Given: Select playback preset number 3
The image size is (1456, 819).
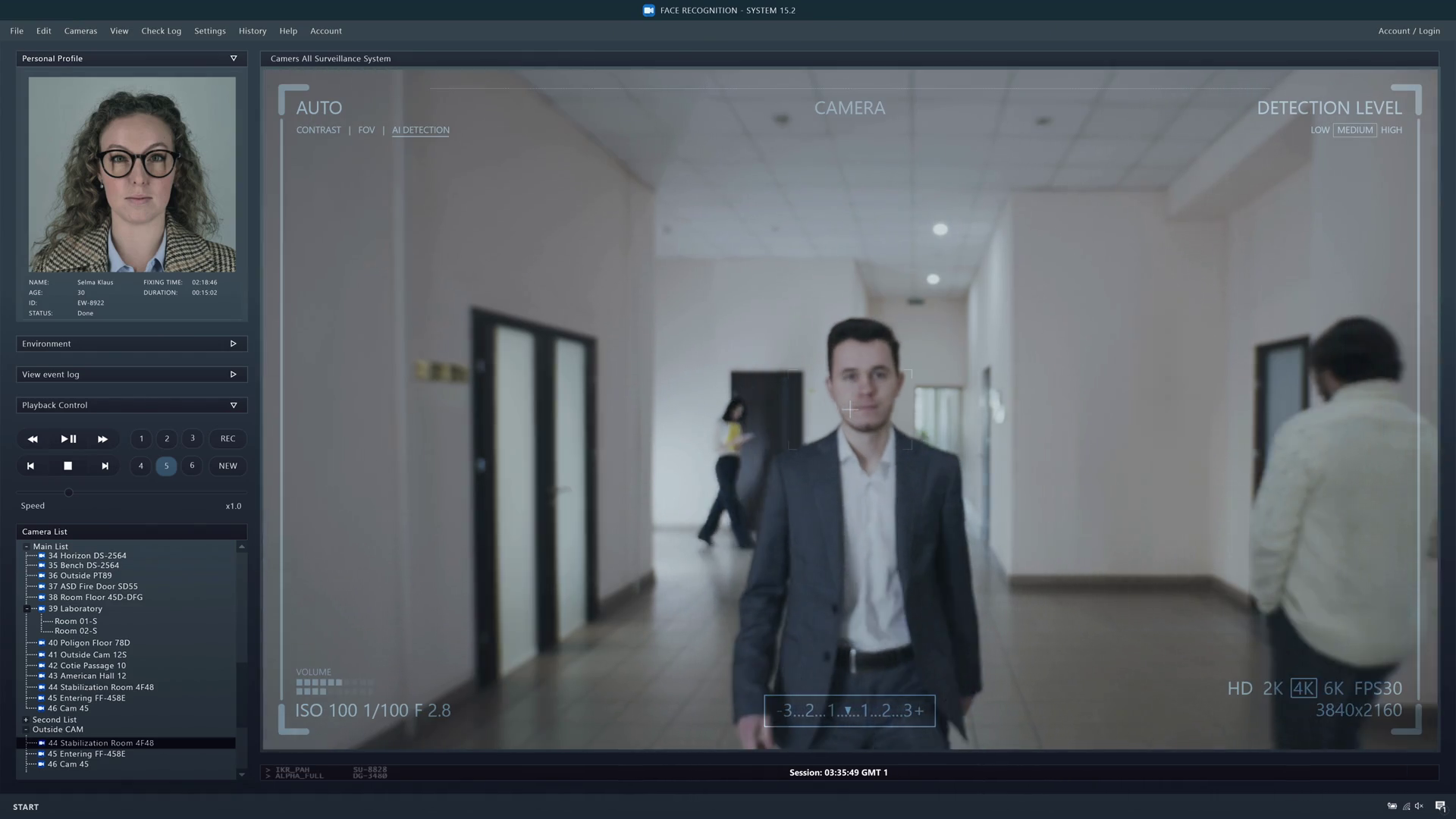Looking at the screenshot, I should click(193, 438).
